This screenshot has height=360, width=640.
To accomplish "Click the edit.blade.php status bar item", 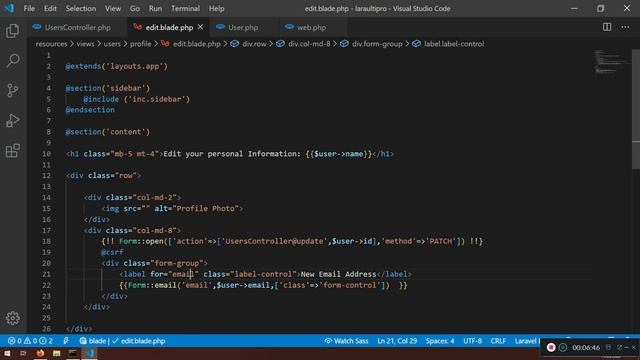I will point(139,341).
